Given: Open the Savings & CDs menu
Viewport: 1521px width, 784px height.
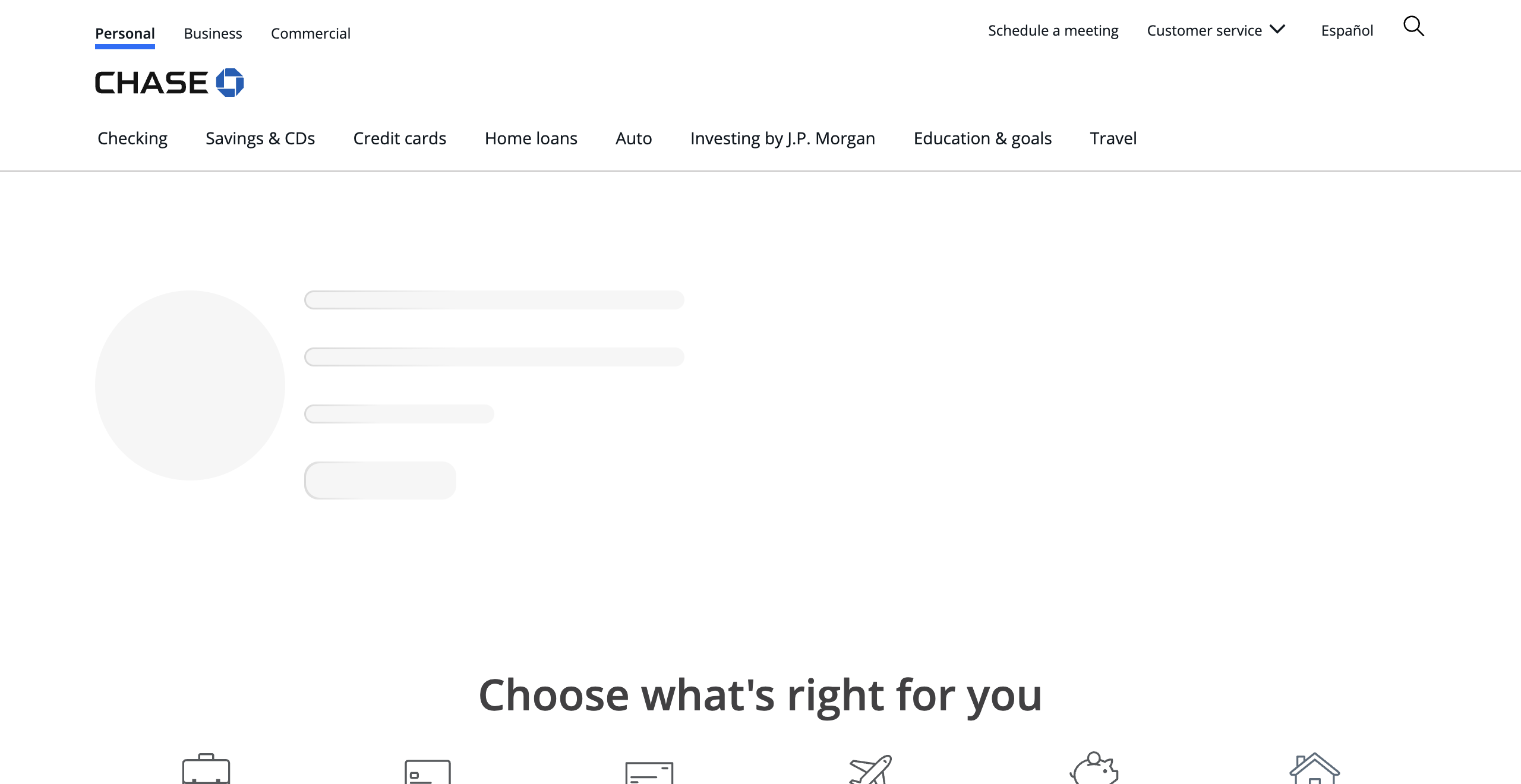Looking at the screenshot, I should pos(260,138).
